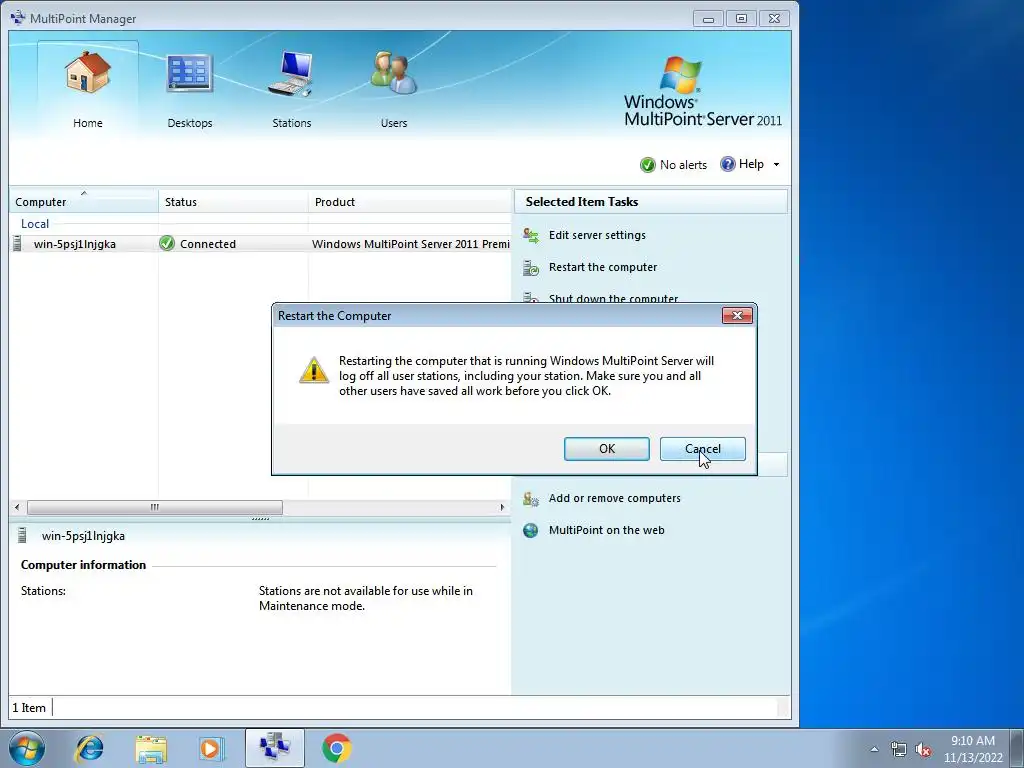Click the house icon for Home
Screen dimensions: 1024x768
coord(88,72)
